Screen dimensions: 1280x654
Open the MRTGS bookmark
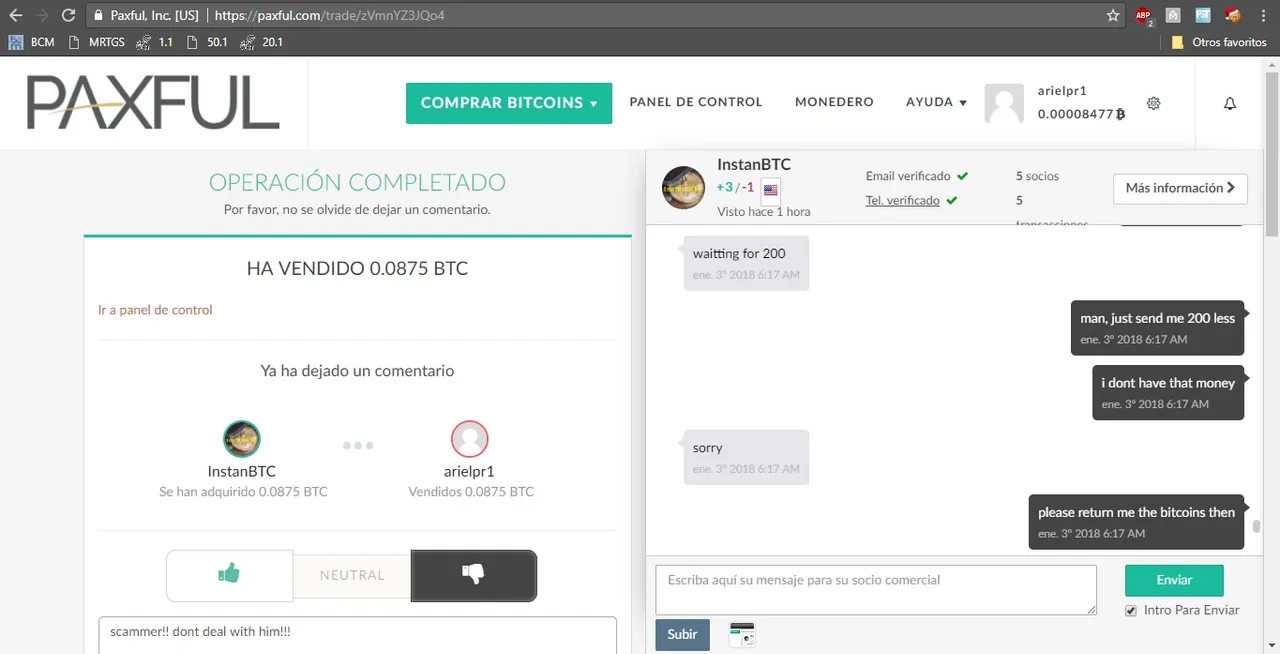pyautogui.click(x=98, y=42)
